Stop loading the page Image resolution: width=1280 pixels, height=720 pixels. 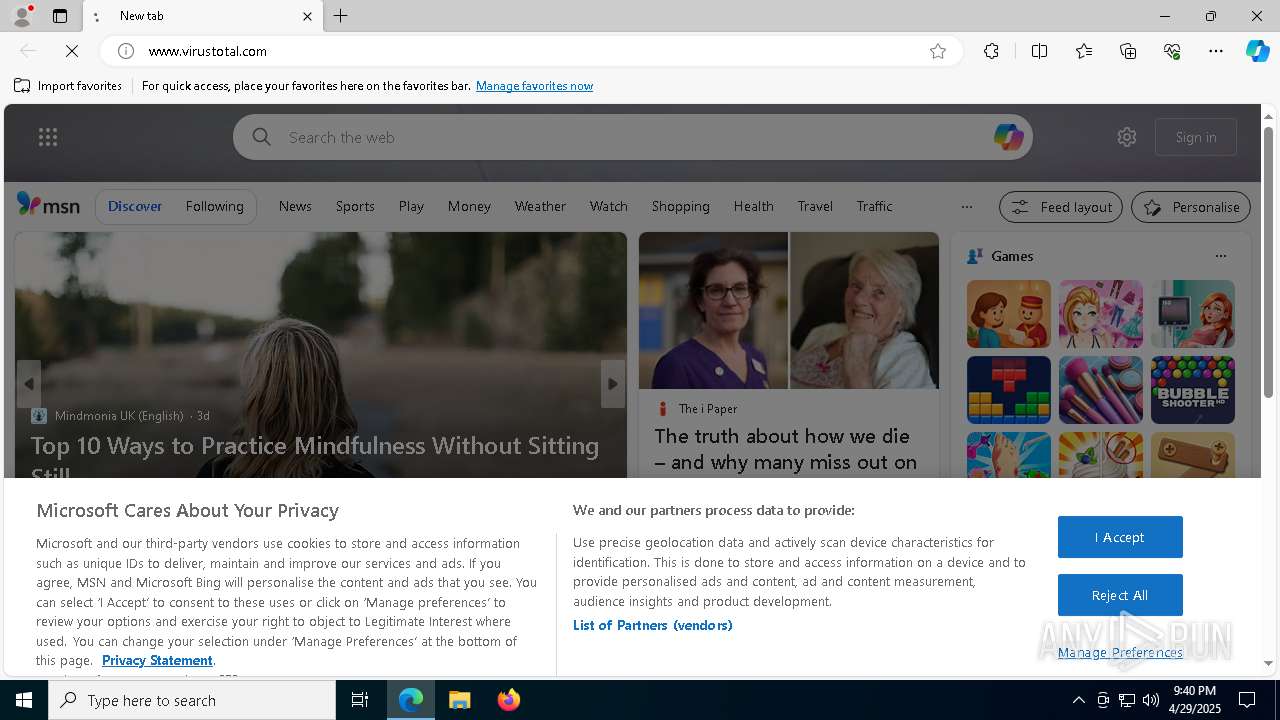72,51
